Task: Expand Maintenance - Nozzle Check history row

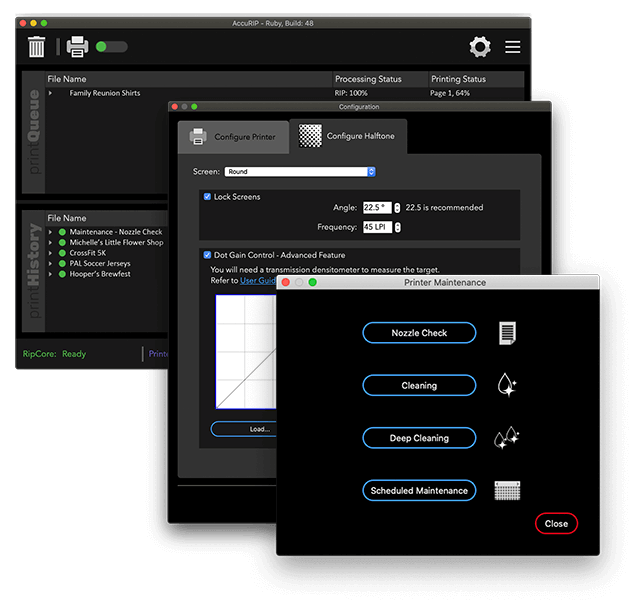Action: (50, 232)
